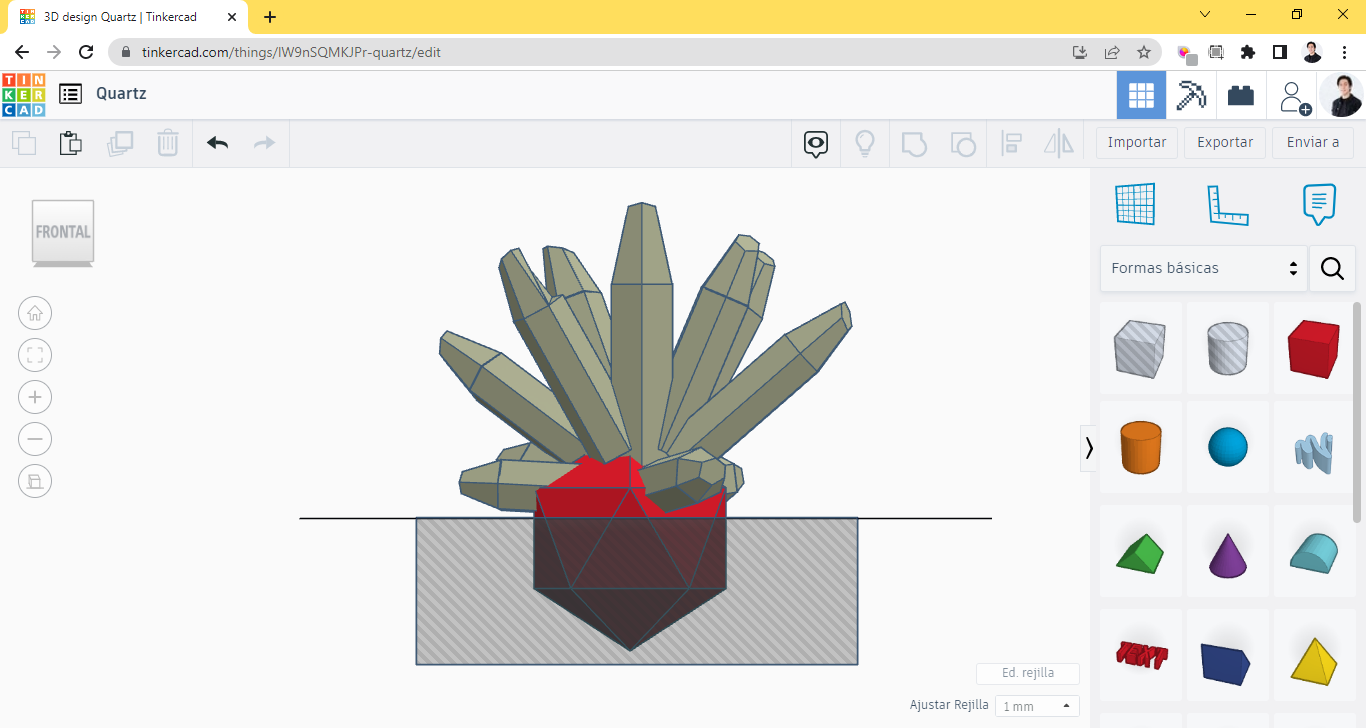Select the blue Sphere shape
The height and width of the screenshot is (728, 1366).
(1228, 447)
